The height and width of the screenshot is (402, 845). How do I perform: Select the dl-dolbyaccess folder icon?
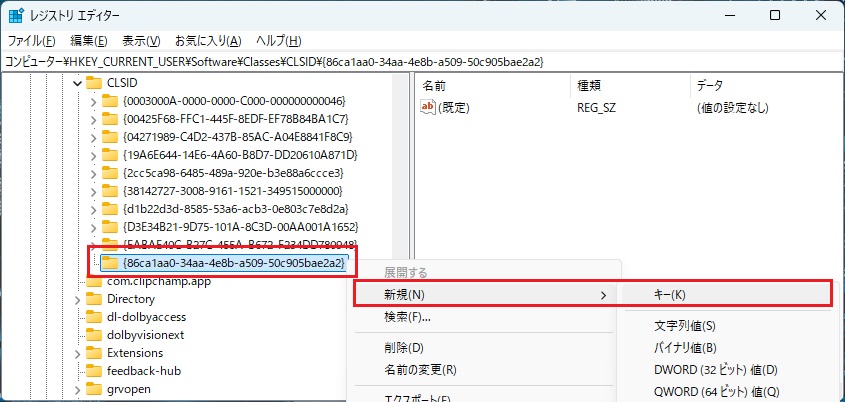(94, 317)
